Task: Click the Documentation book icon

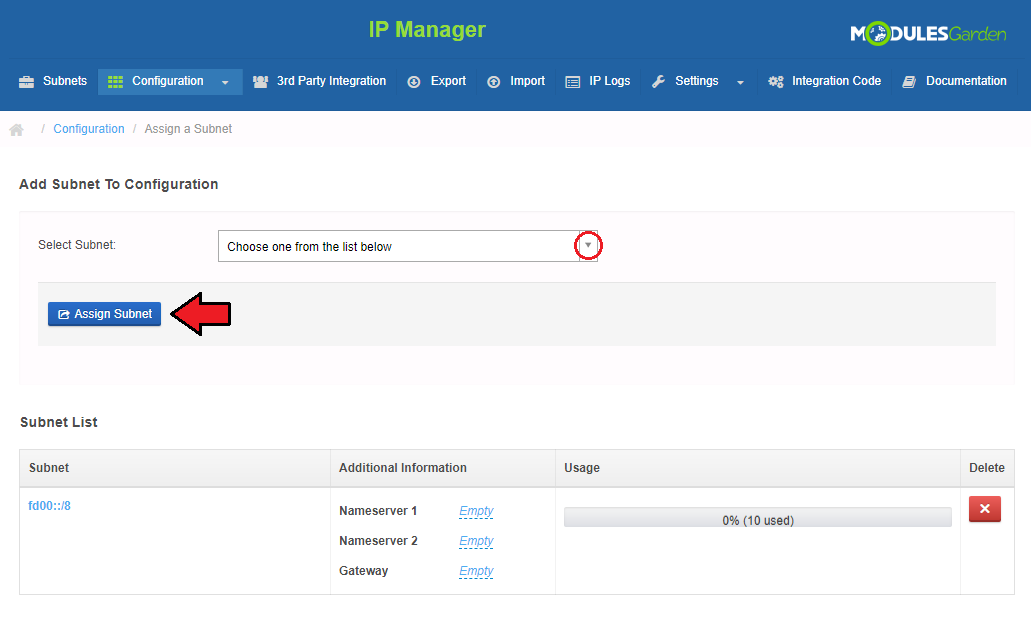Action: pyautogui.click(x=909, y=82)
